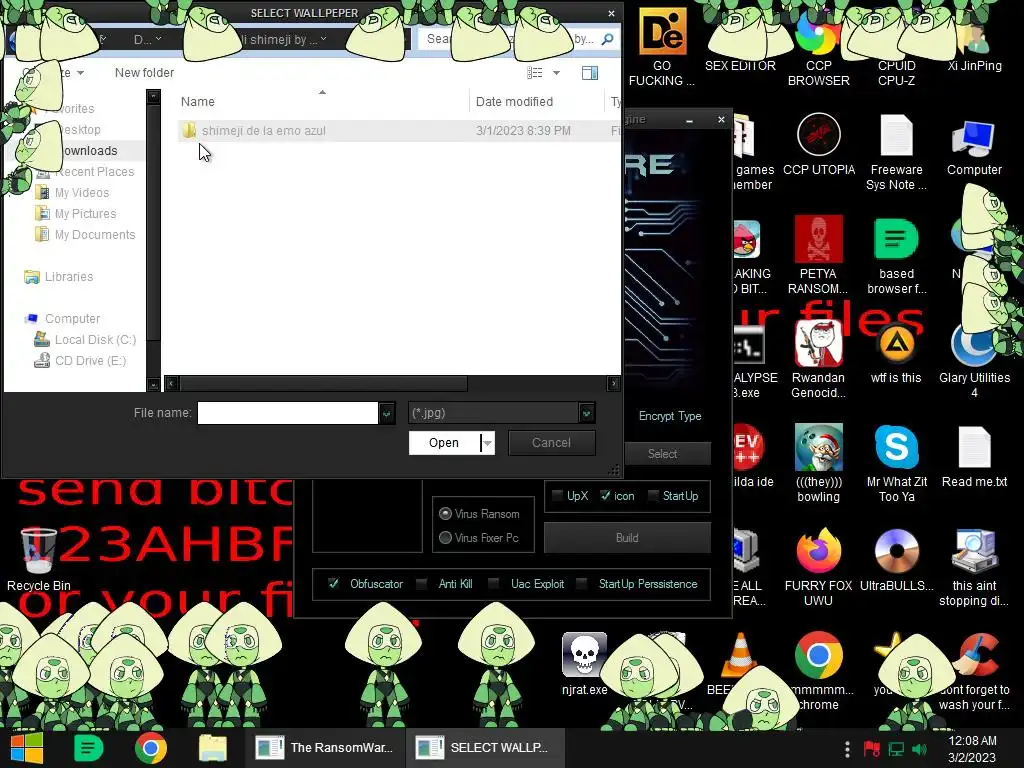Open the PETYA RANSOM skull icon
Viewport: 1024px width, 768px height.
click(x=818, y=239)
